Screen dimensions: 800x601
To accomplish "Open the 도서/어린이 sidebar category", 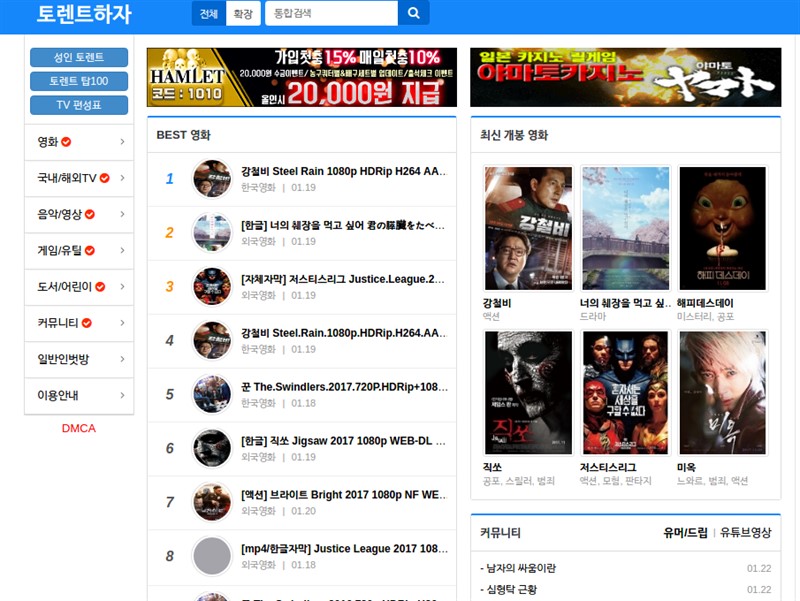I will [79, 287].
